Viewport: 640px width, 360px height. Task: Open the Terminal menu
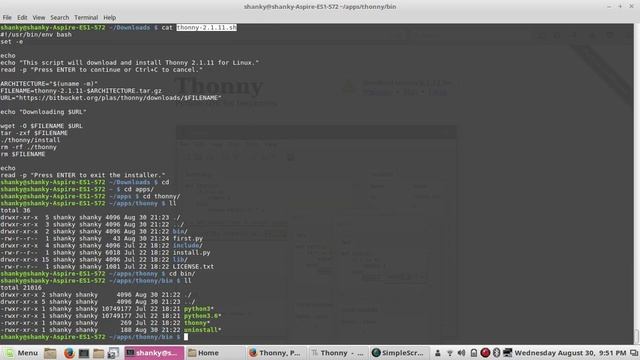86,18
